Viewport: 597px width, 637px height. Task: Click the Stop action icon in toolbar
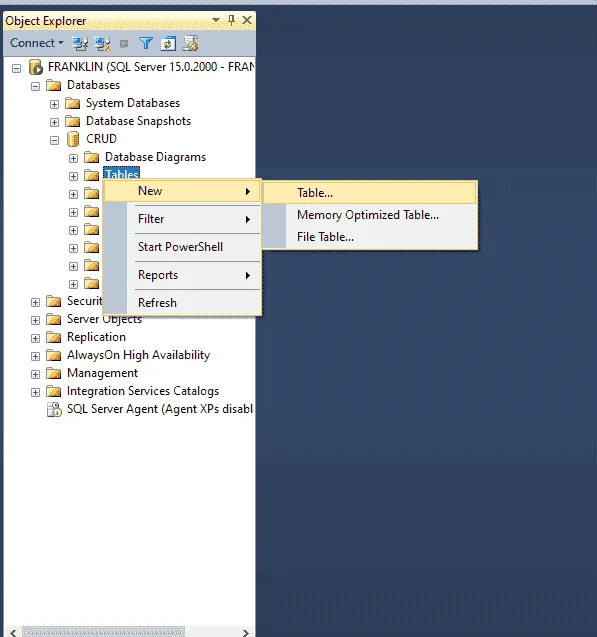(x=124, y=44)
